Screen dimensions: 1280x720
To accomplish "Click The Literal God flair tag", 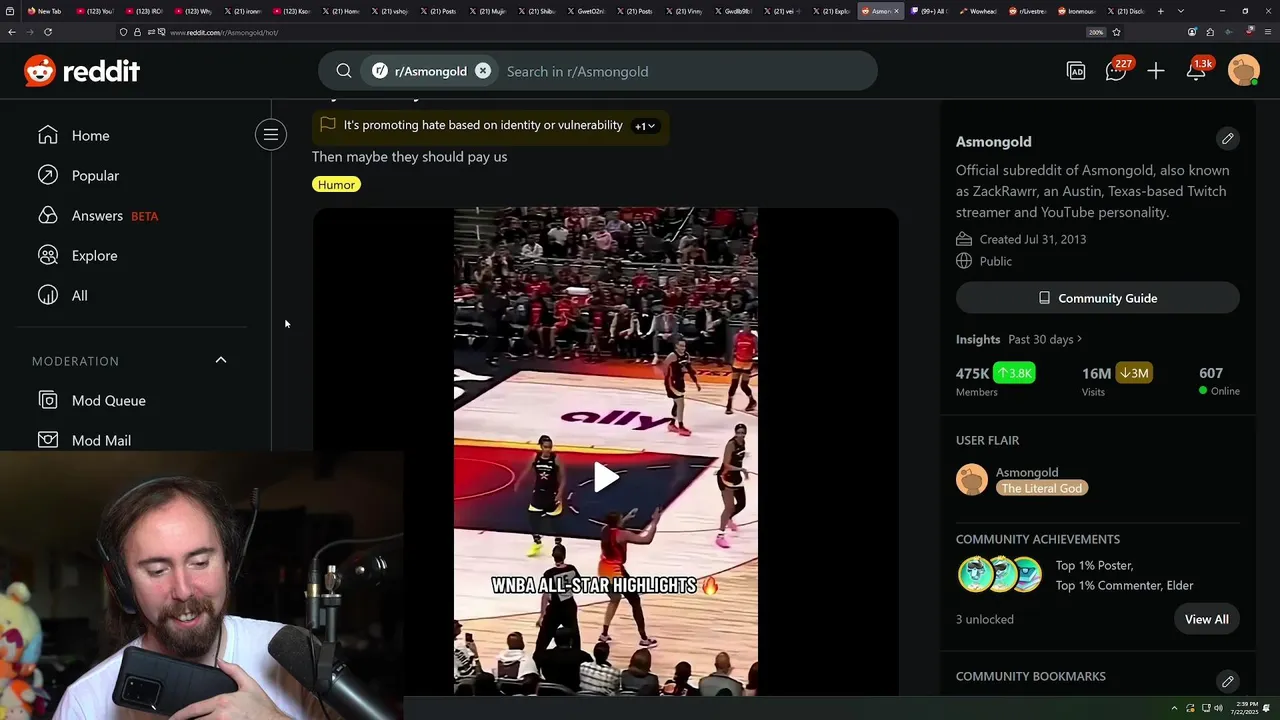I will pos(1042,488).
